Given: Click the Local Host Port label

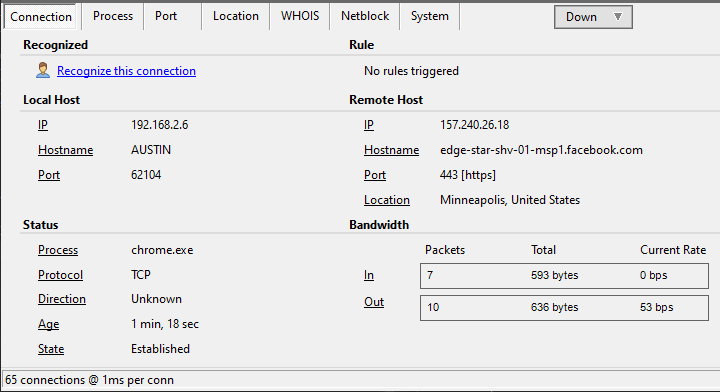Looking at the screenshot, I should (x=49, y=175).
